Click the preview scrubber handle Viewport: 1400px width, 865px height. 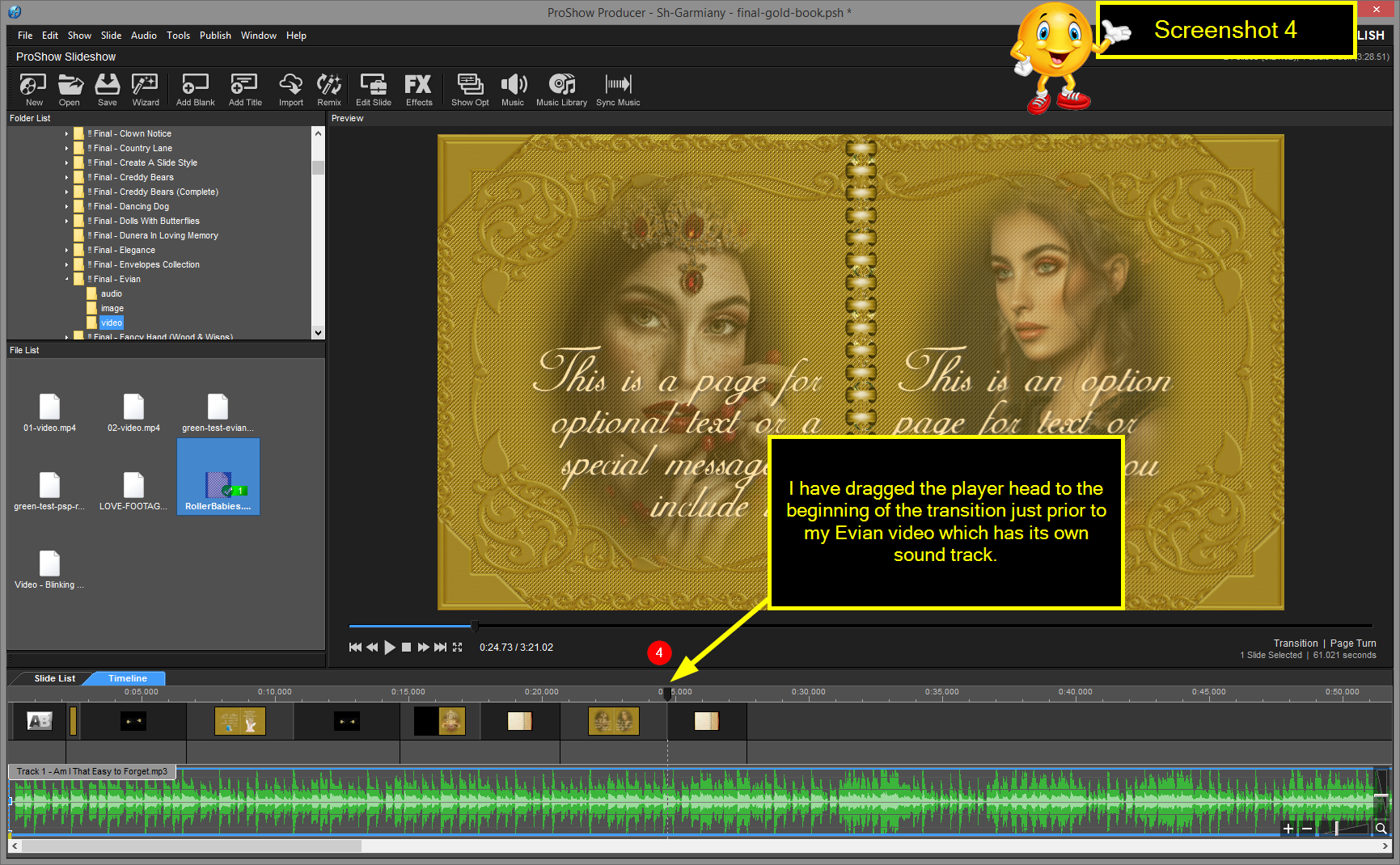tap(475, 626)
